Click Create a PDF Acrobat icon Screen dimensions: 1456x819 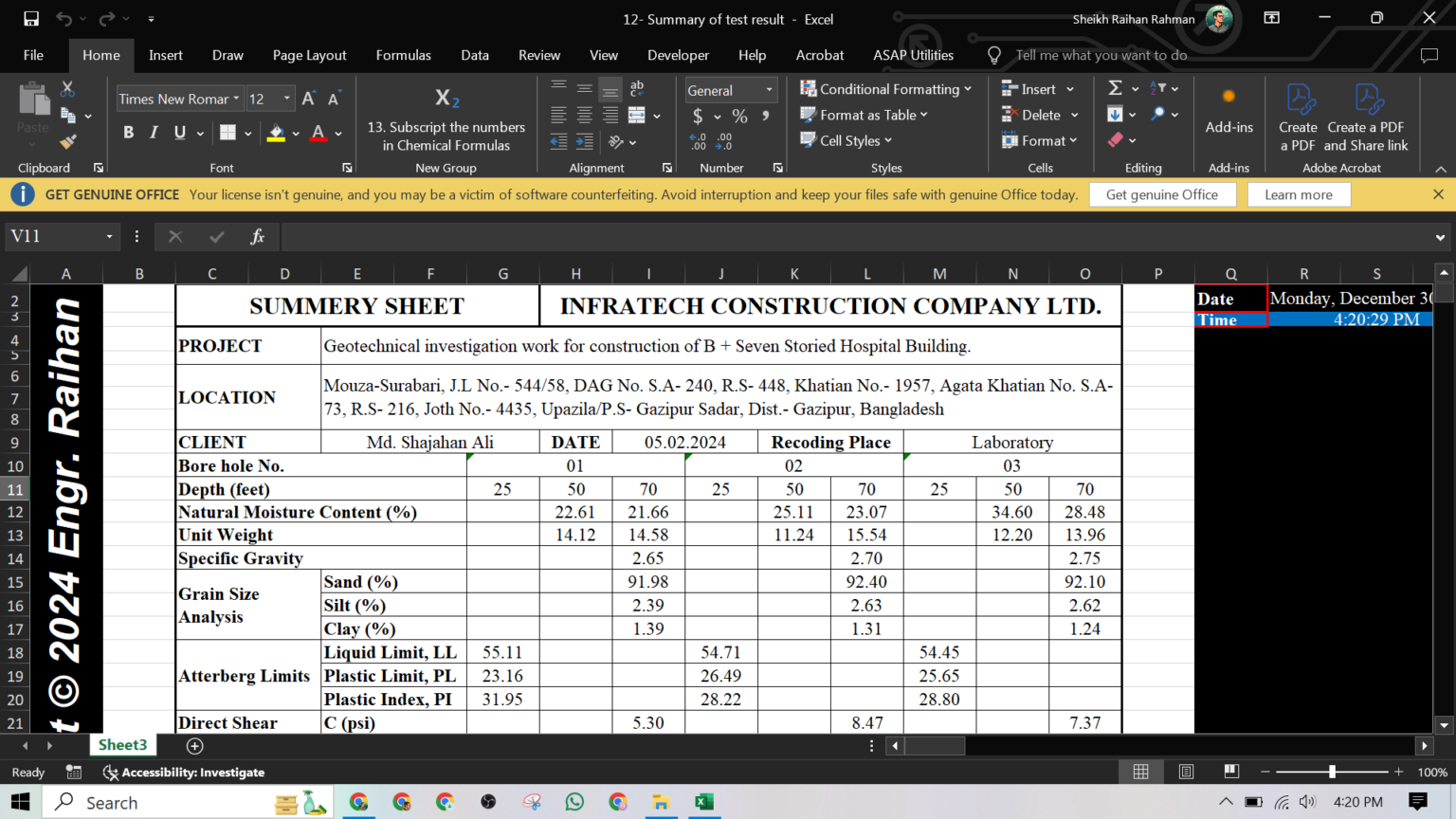click(x=1299, y=114)
